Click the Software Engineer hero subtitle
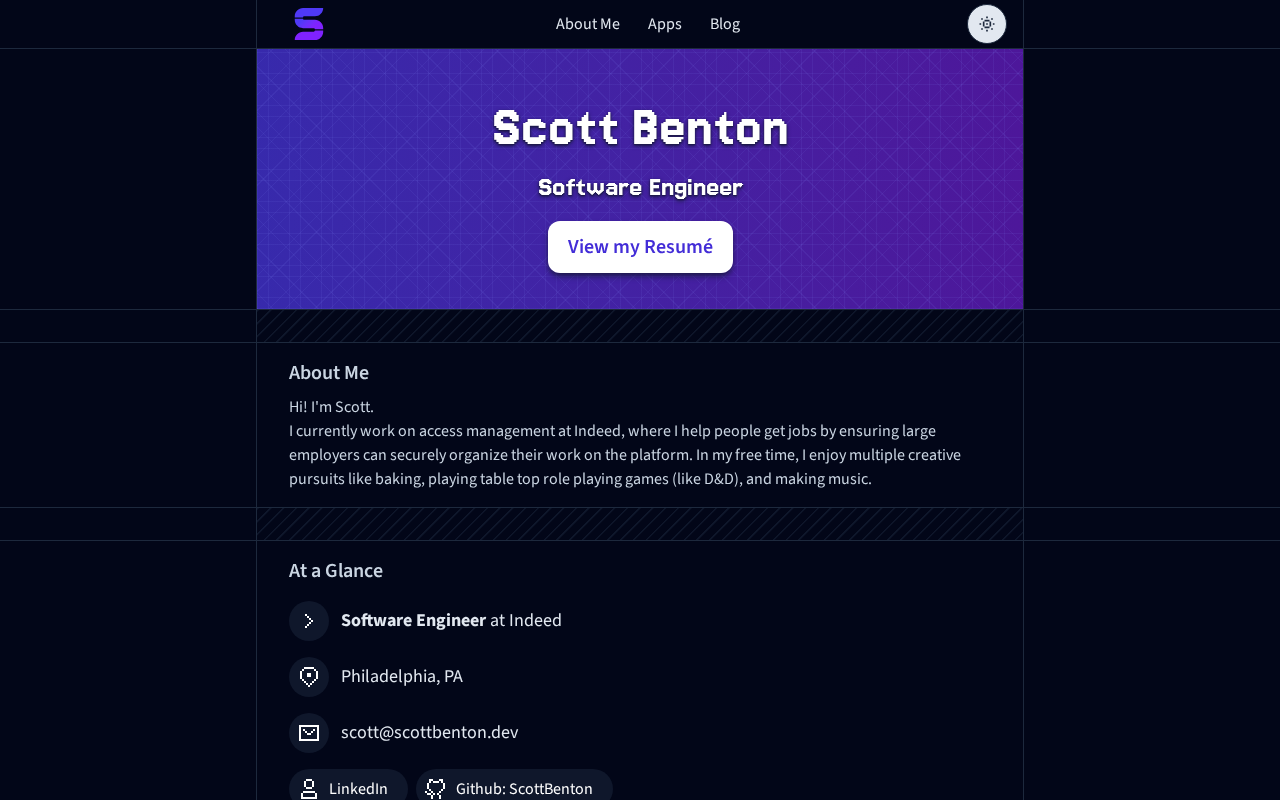1280x800 pixels. [x=640, y=187]
